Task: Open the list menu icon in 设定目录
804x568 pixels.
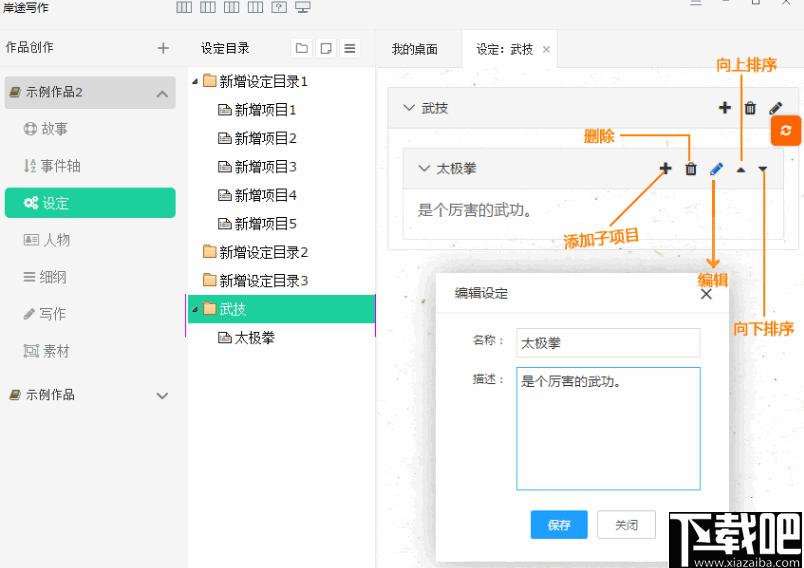Action: pos(350,48)
